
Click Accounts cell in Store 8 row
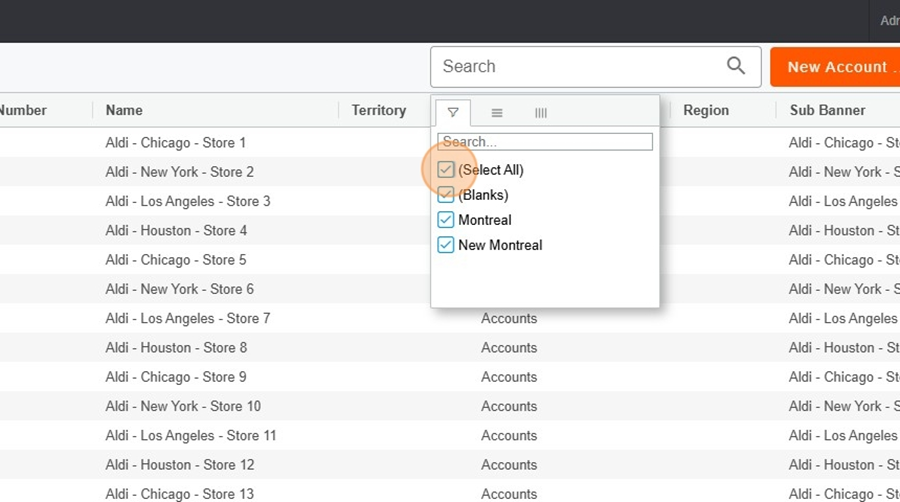509,347
